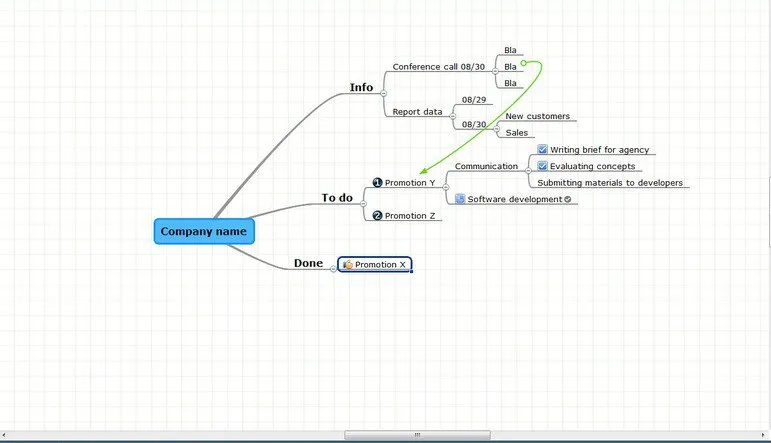Select Evaluating concepts text
The width and height of the screenshot is (771, 443).
[x=593, y=166]
